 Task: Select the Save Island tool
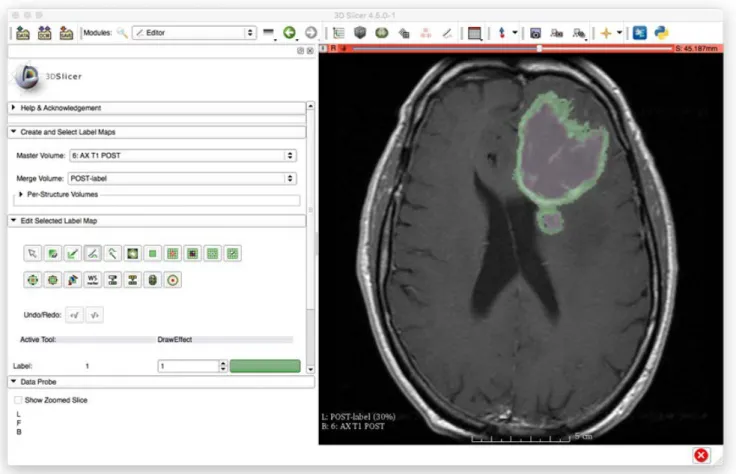click(x=233, y=253)
